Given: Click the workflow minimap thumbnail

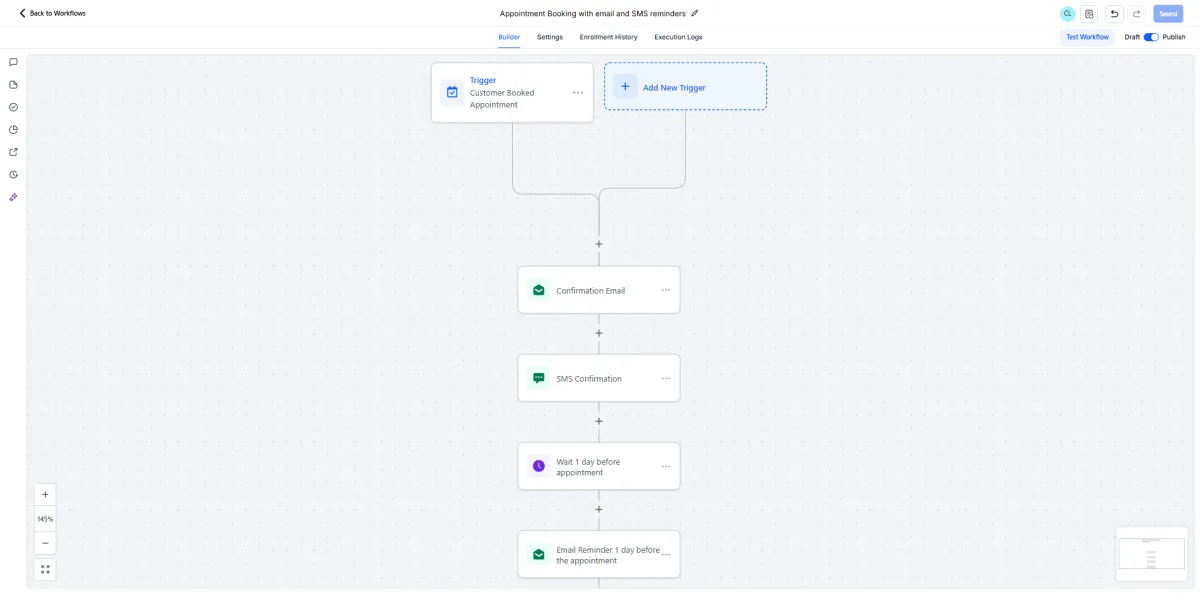Looking at the screenshot, I should (x=1151, y=553).
